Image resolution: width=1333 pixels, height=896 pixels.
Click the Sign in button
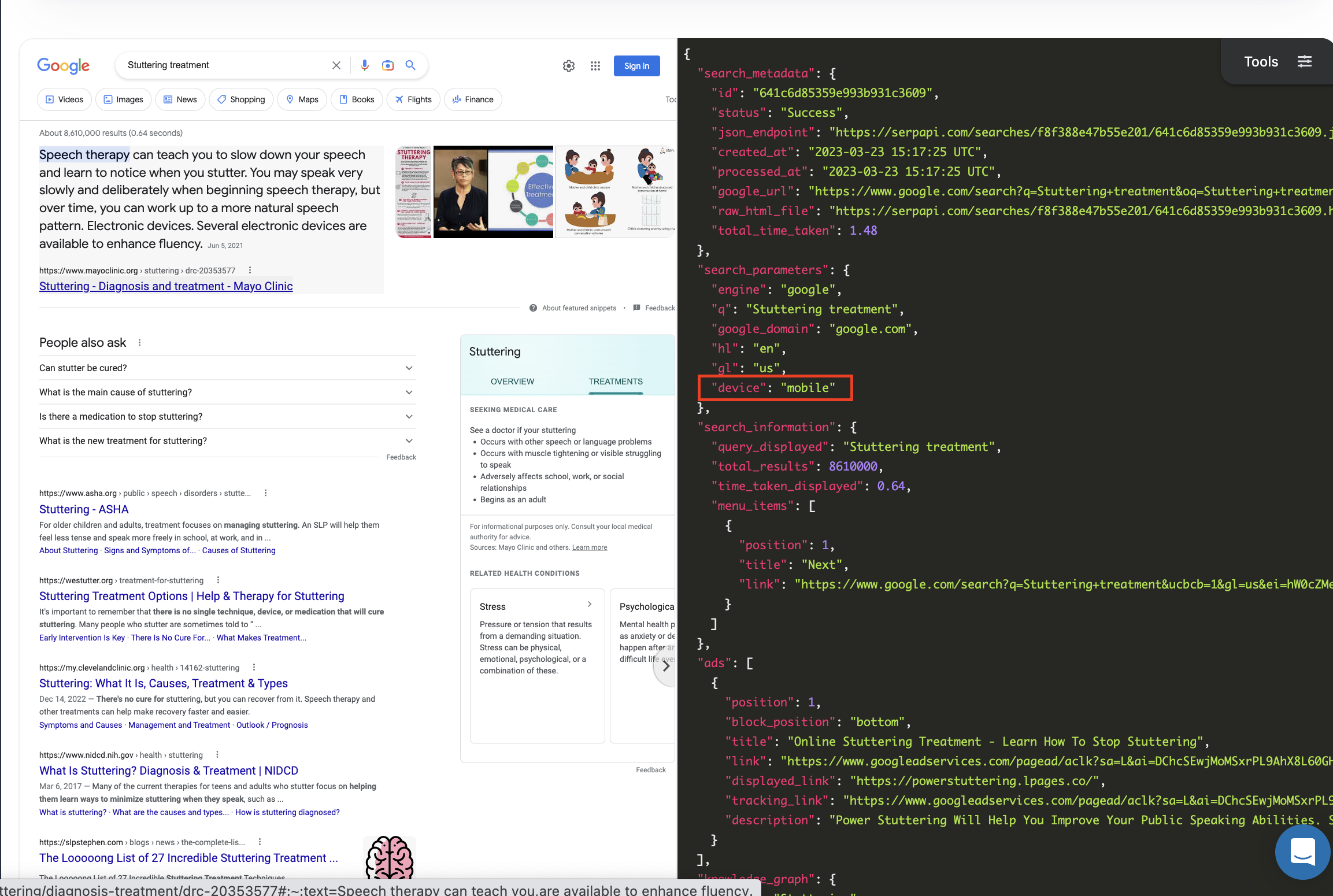click(636, 65)
